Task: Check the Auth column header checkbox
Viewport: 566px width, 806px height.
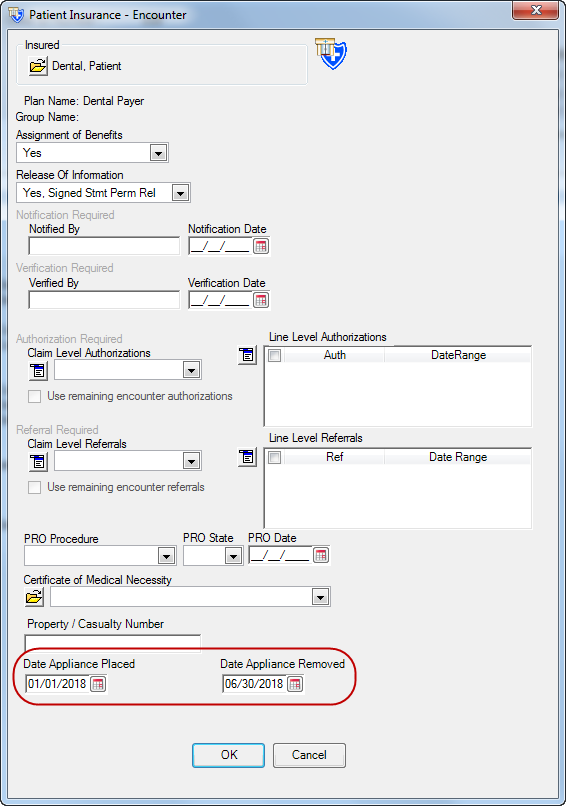Action: 275,355
